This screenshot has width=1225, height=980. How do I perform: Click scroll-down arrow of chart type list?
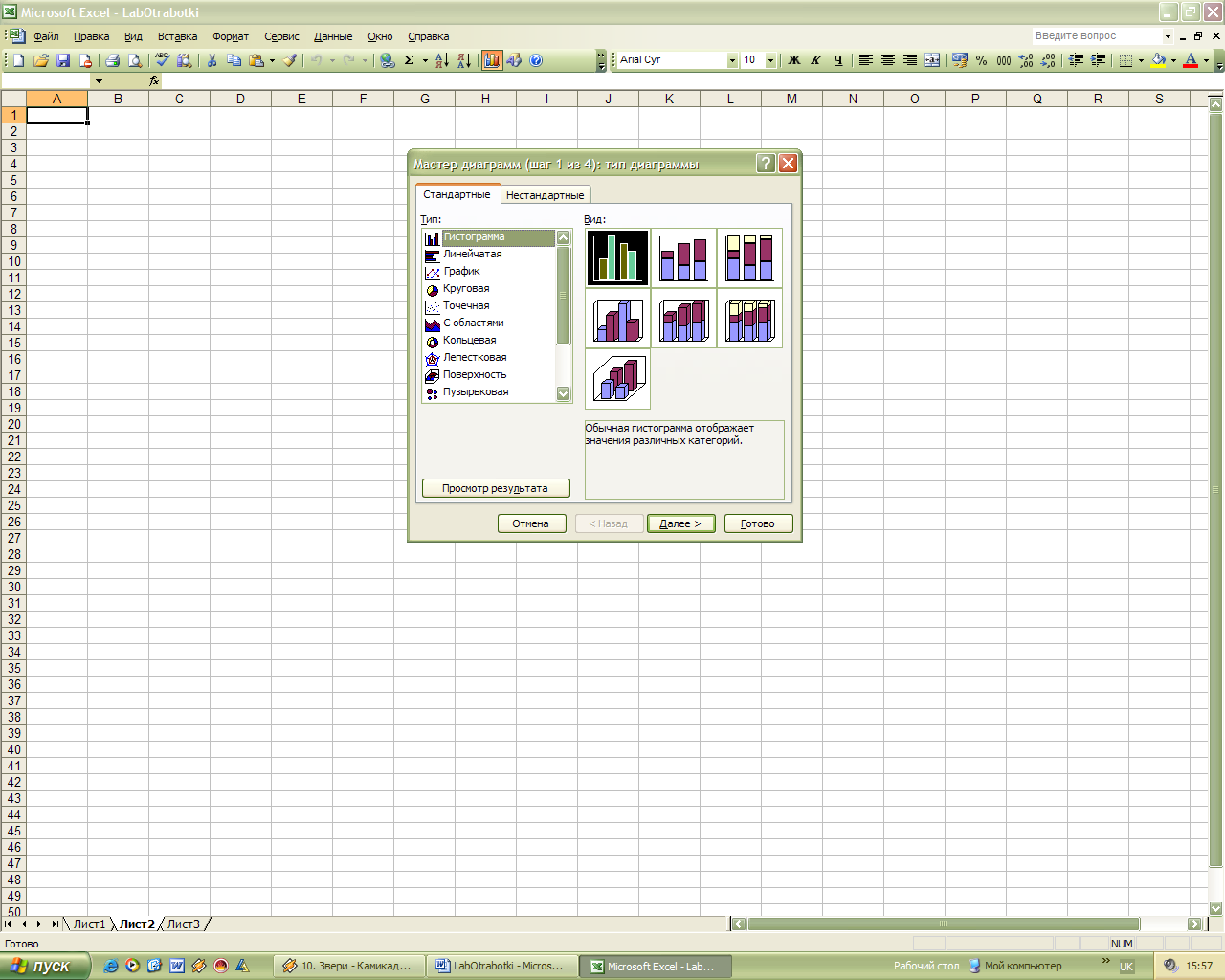pos(563,393)
